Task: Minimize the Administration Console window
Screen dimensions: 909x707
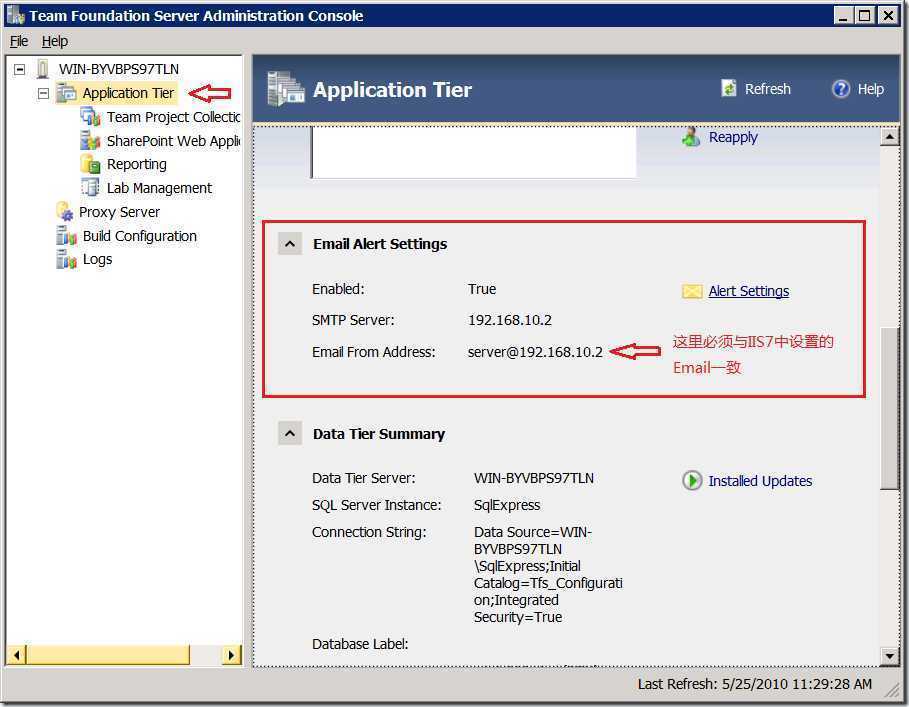Action: click(x=843, y=15)
